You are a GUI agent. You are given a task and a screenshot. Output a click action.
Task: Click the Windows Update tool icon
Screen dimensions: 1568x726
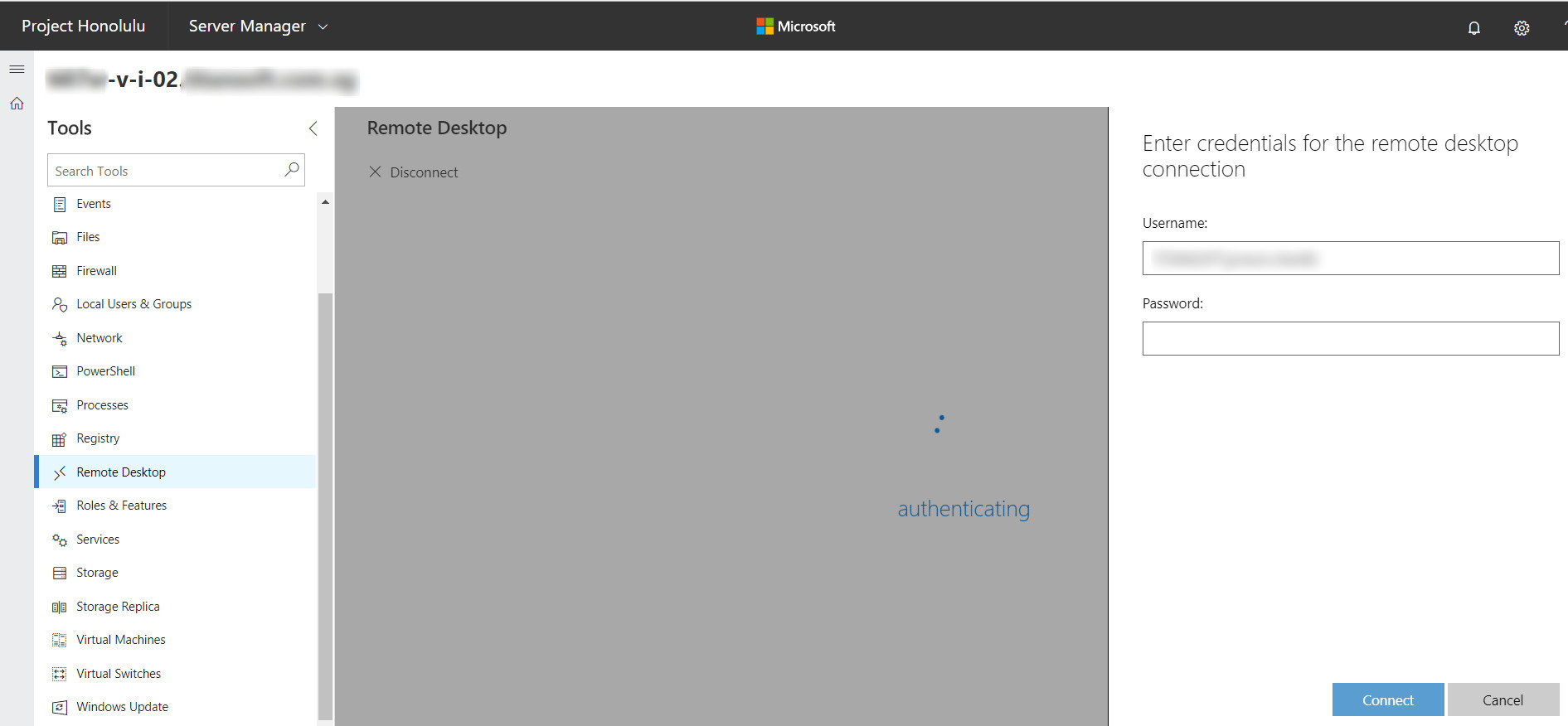tap(59, 707)
